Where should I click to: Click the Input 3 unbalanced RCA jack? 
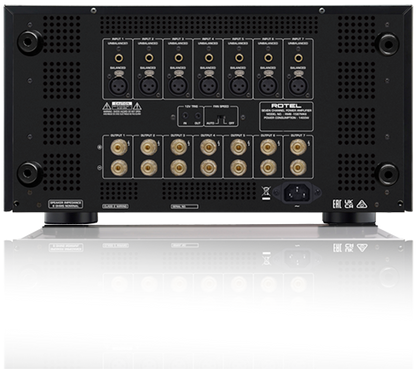[178, 58]
